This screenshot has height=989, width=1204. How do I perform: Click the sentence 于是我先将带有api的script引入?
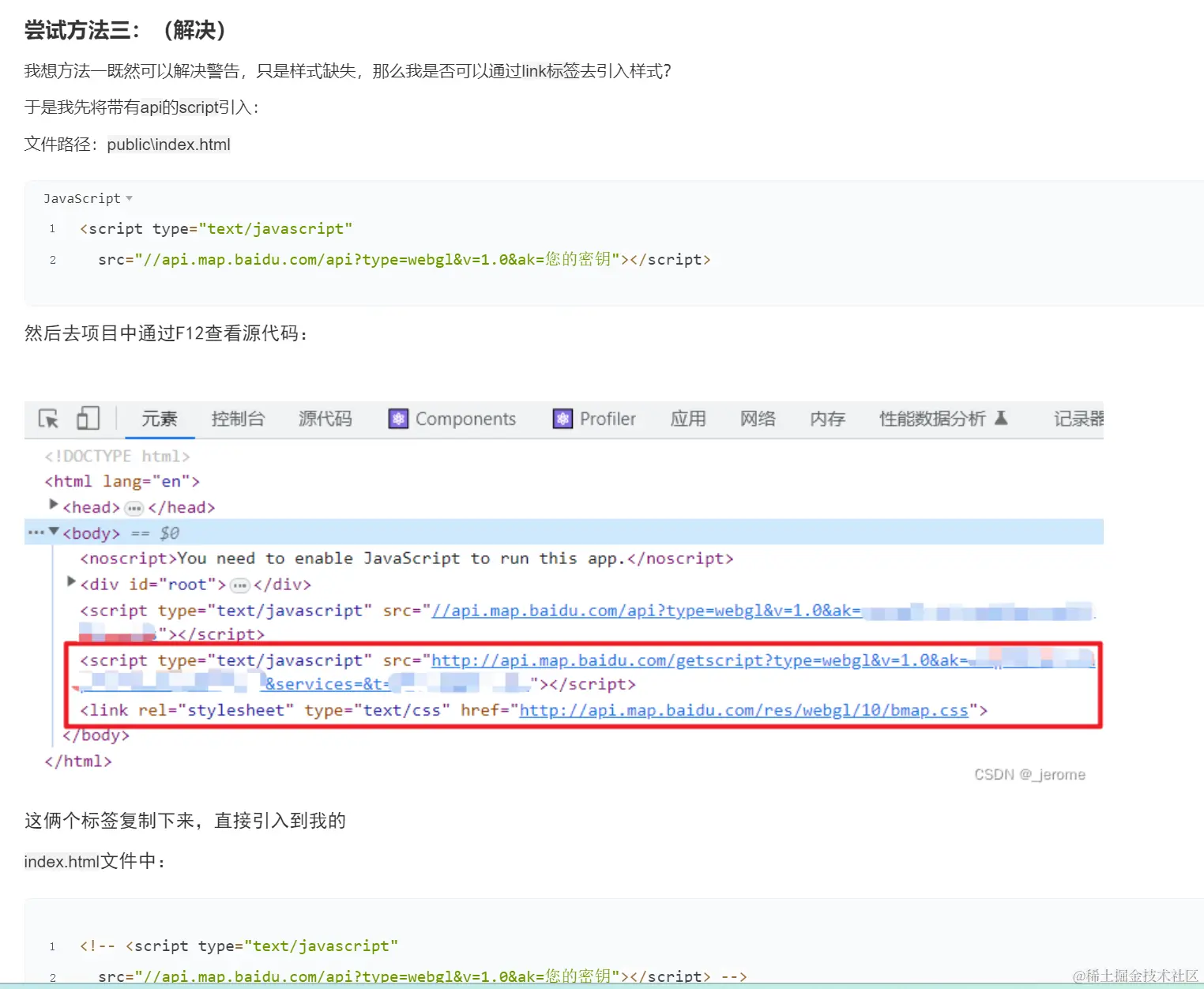(x=141, y=107)
